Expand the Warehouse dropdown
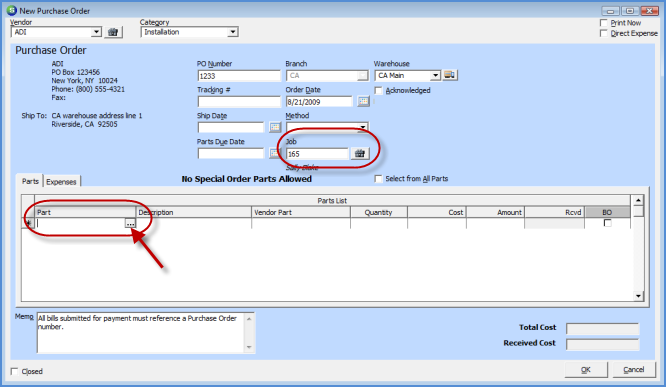Image resolution: width=666 pixels, height=387 pixels. [x=435, y=76]
